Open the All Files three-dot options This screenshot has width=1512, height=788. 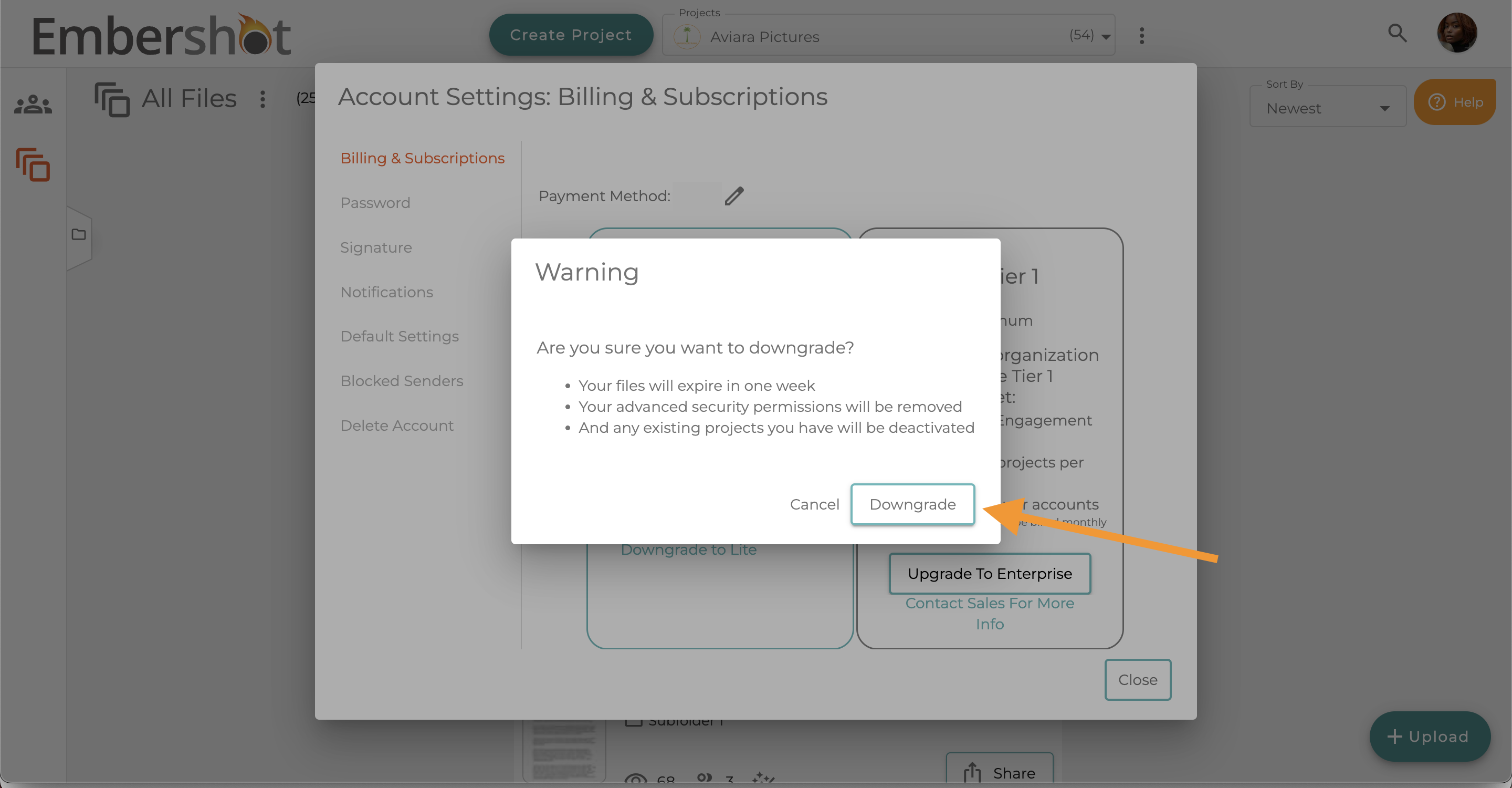(x=262, y=99)
